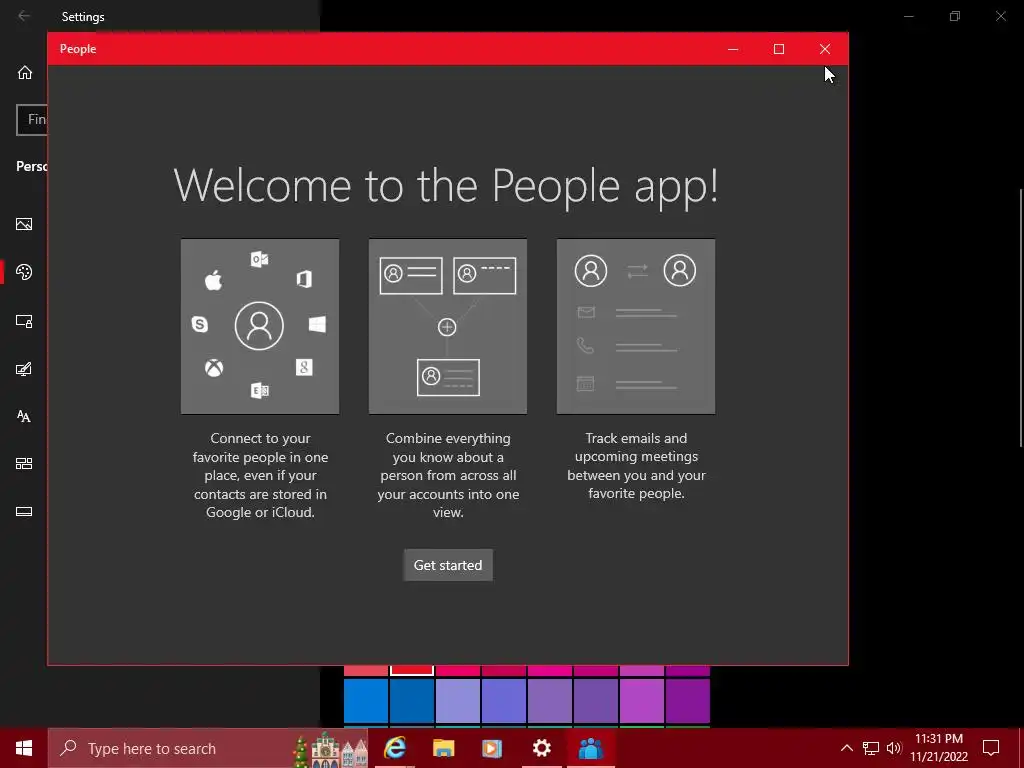The width and height of the screenshot is (1024, 768).
Task: Open the Lock screen icon in Settings sidebar
Action: coord(24,321)
